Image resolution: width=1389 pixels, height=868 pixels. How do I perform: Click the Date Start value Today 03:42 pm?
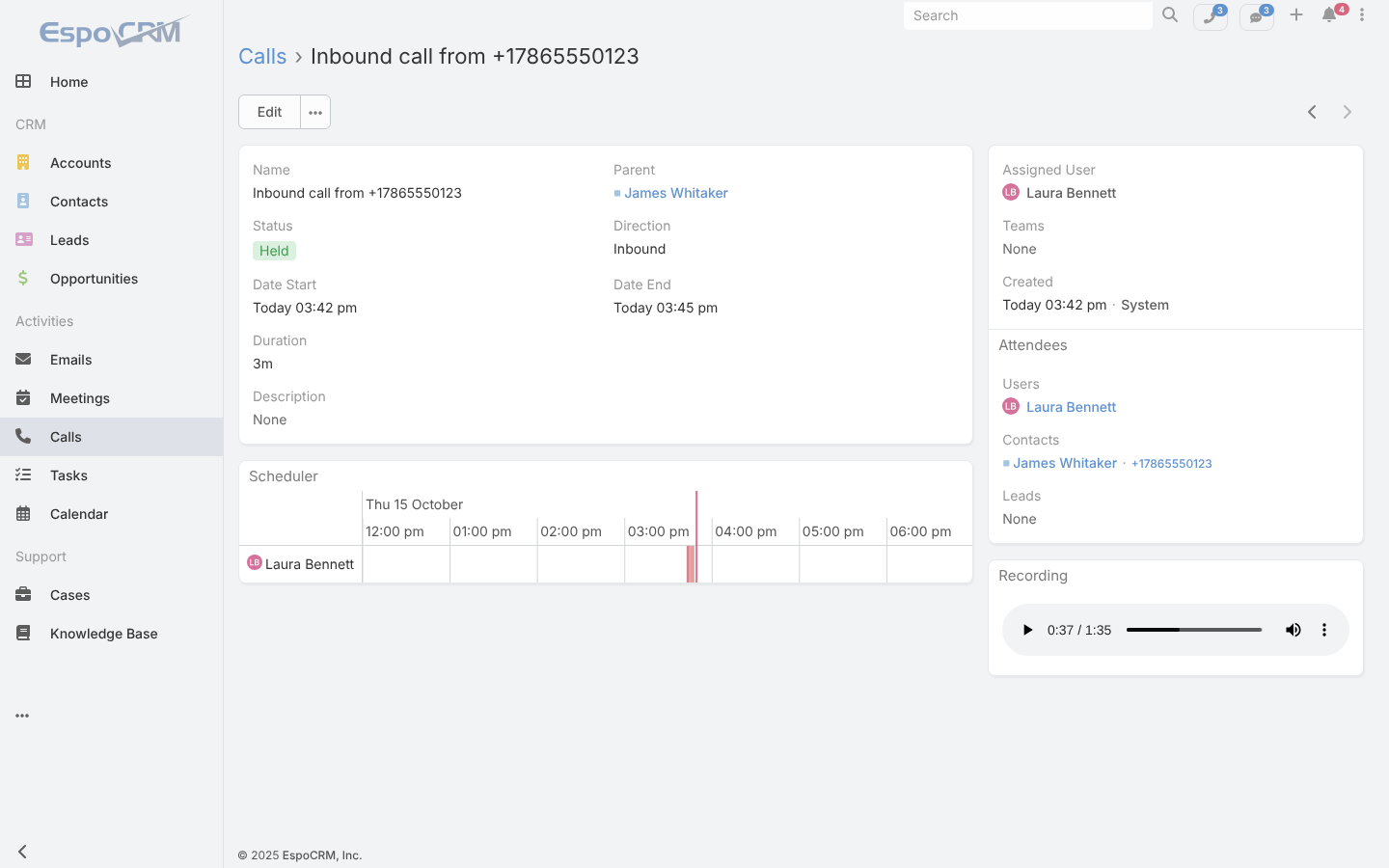[305, 308]
